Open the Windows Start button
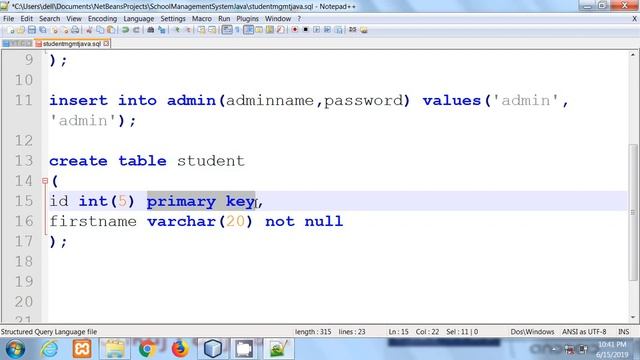 pos(15,349)
